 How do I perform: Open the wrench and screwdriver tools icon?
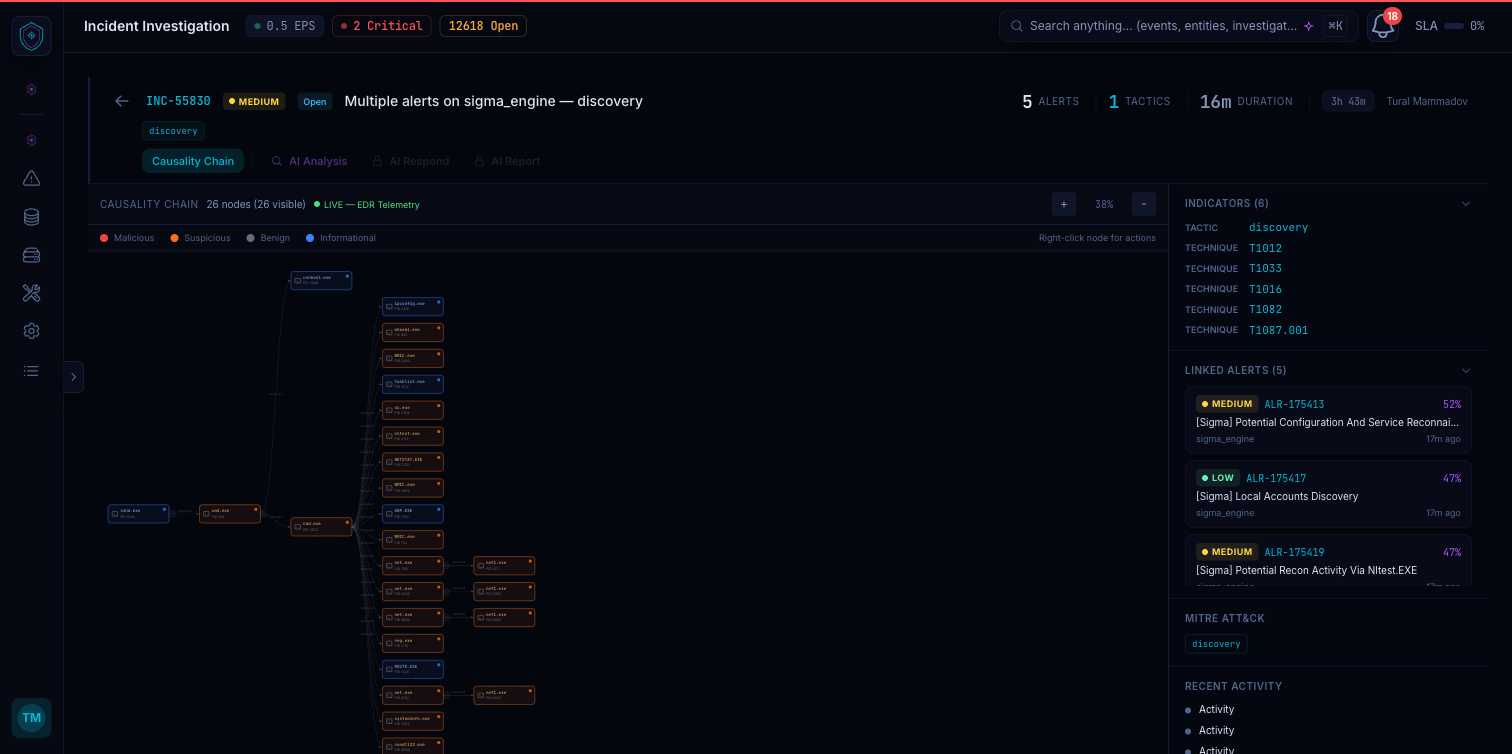31,293
